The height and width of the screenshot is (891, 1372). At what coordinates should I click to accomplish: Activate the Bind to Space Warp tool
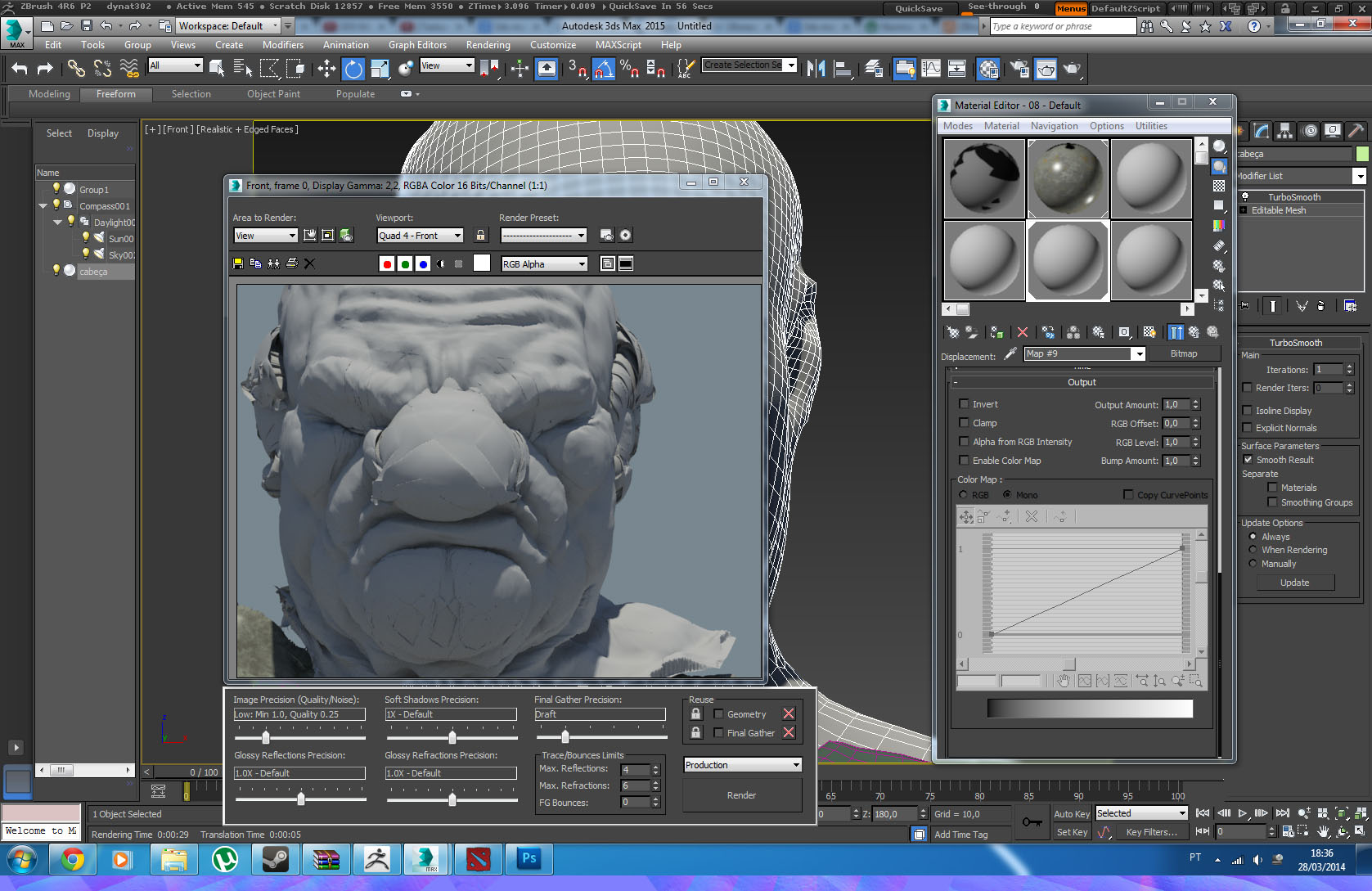[x=128, y=69]
